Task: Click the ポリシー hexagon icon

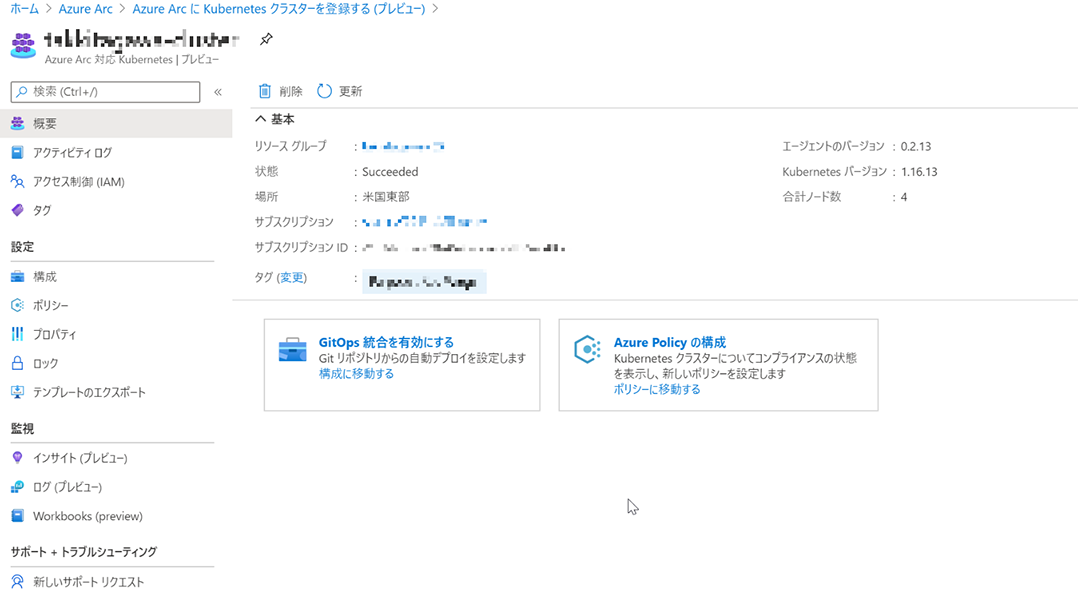Action: [18, 305]
